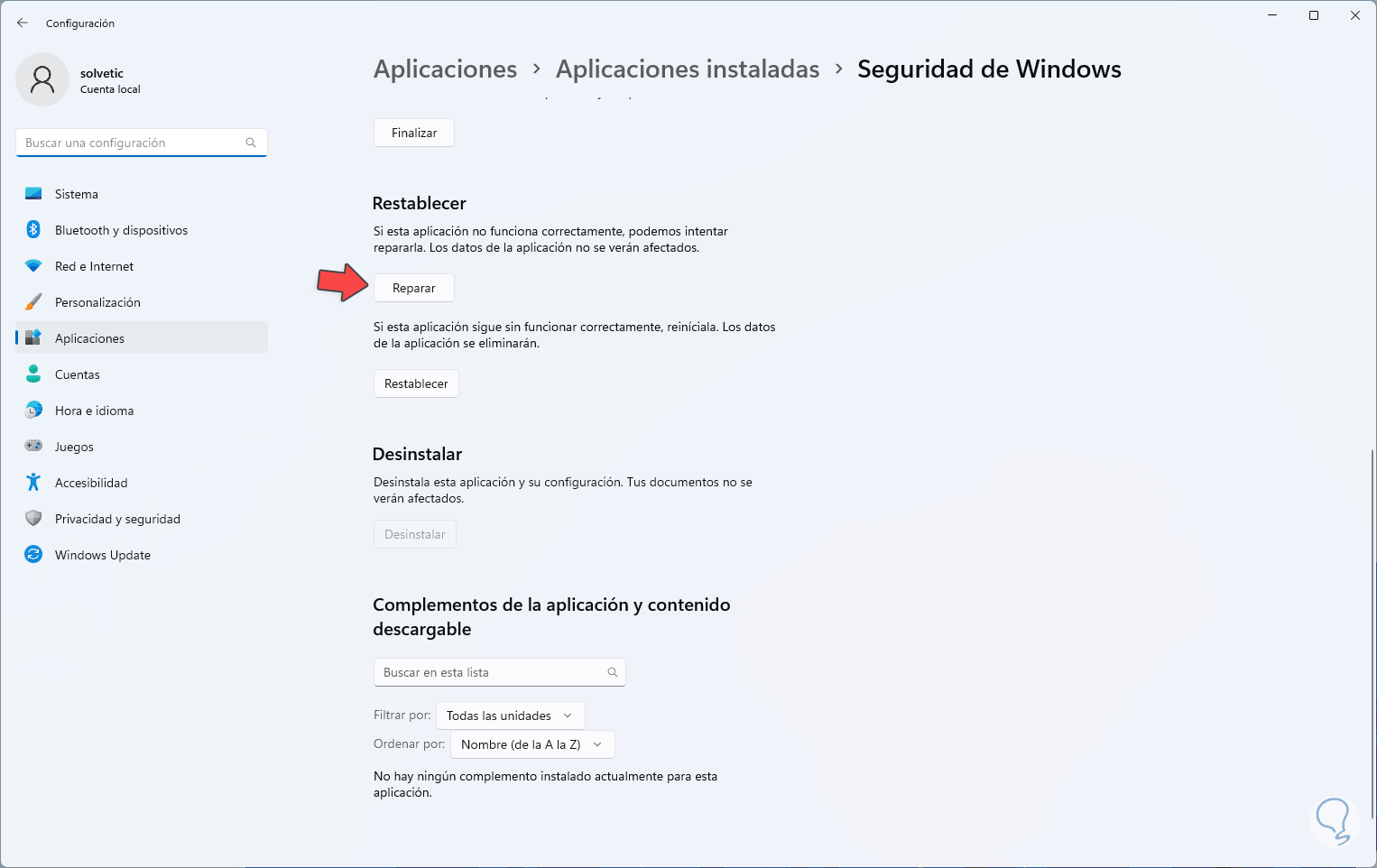Focus the Buscar una configuración field

click(x=142, y=143)
